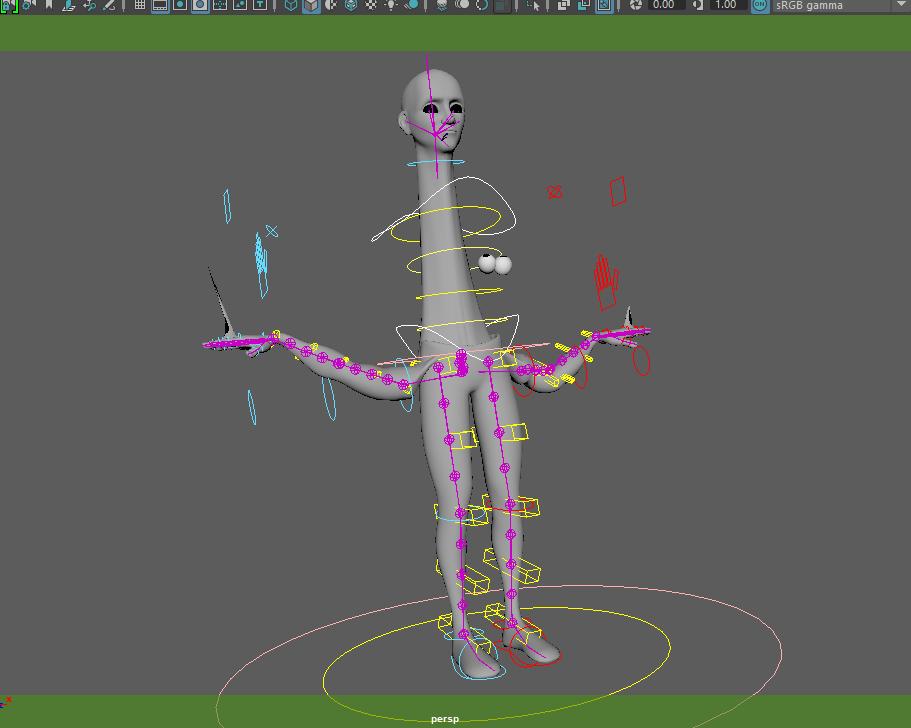Screen dimensions: 911x728
Task: Open the sRGB gamma view transform dropdown
Action: click(x=841, y=5)
